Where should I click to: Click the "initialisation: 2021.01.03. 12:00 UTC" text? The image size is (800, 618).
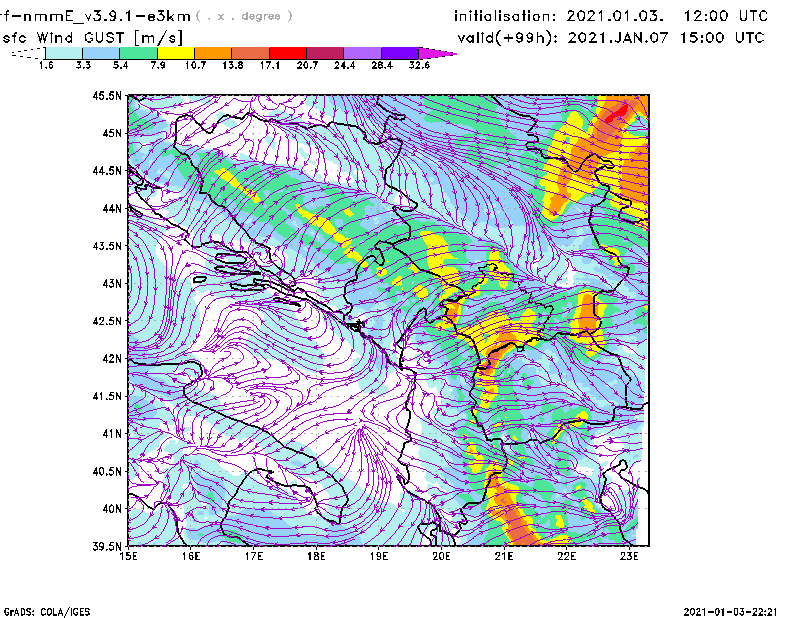[611, 16]
